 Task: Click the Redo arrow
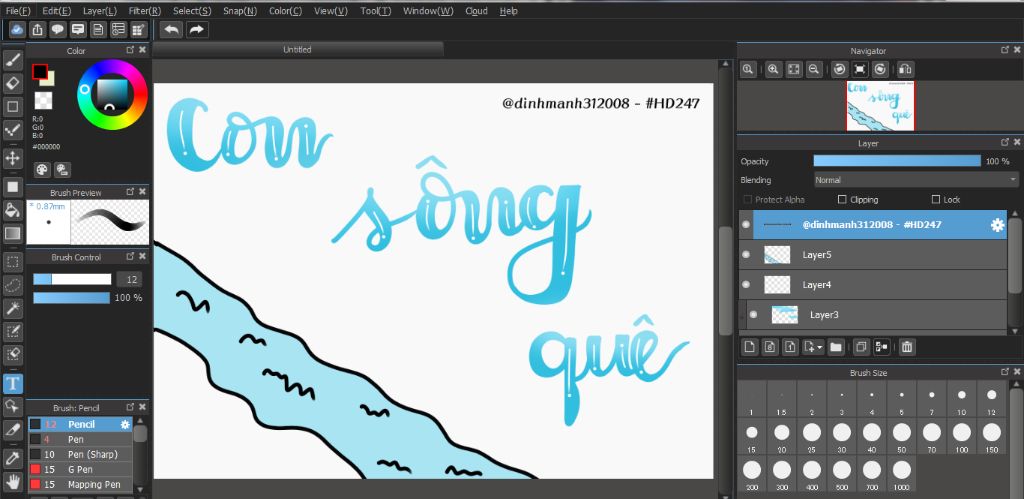(x=197, y=29)
